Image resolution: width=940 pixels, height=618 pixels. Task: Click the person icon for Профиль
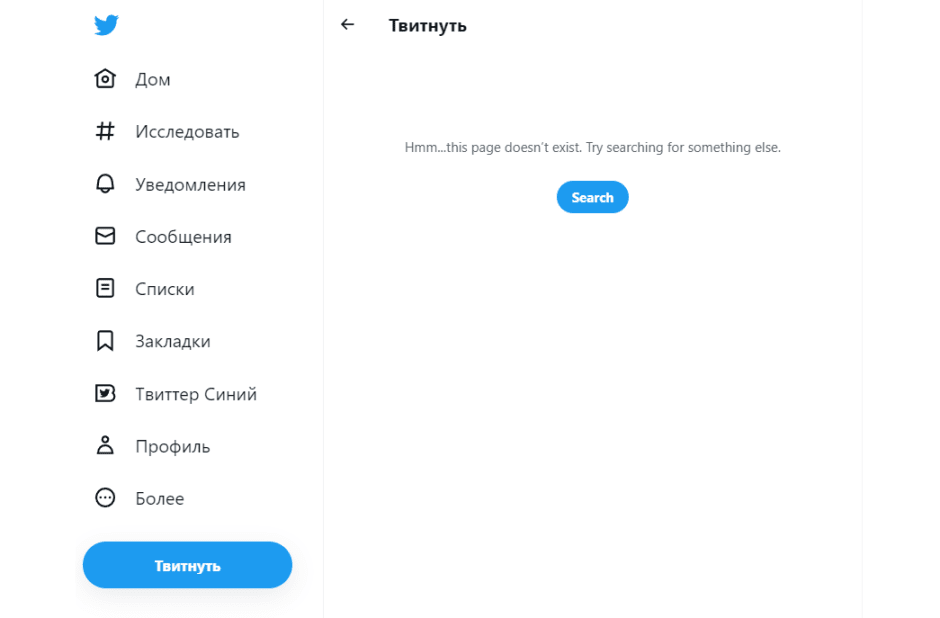coord(105,446)
